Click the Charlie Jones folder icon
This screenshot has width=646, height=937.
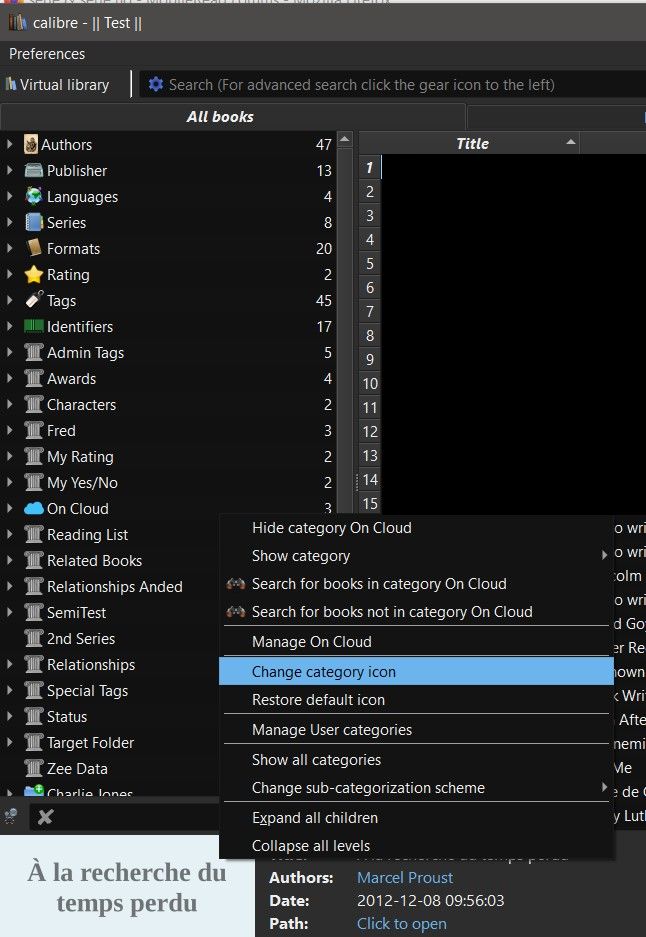click(33, 791)
